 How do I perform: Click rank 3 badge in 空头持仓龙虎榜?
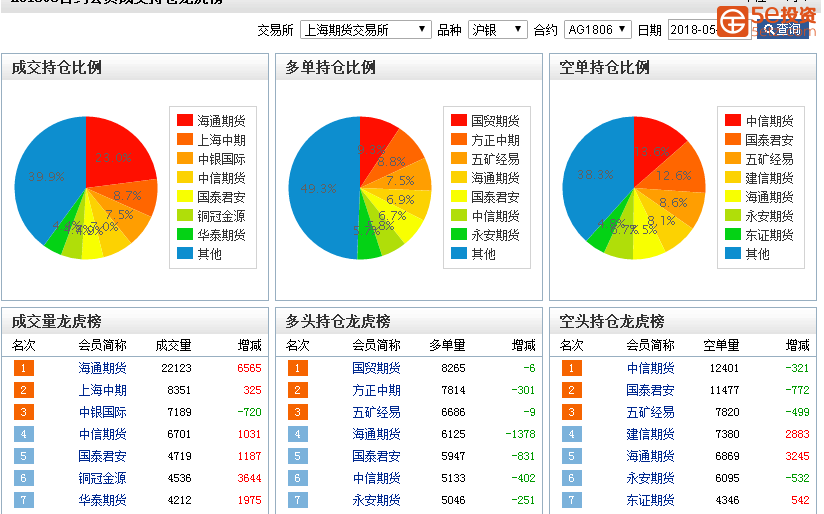[x=572, y=412]
